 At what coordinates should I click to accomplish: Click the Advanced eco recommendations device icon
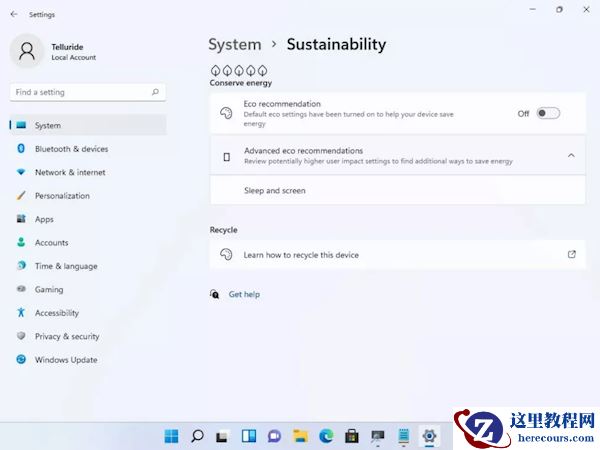227,157
